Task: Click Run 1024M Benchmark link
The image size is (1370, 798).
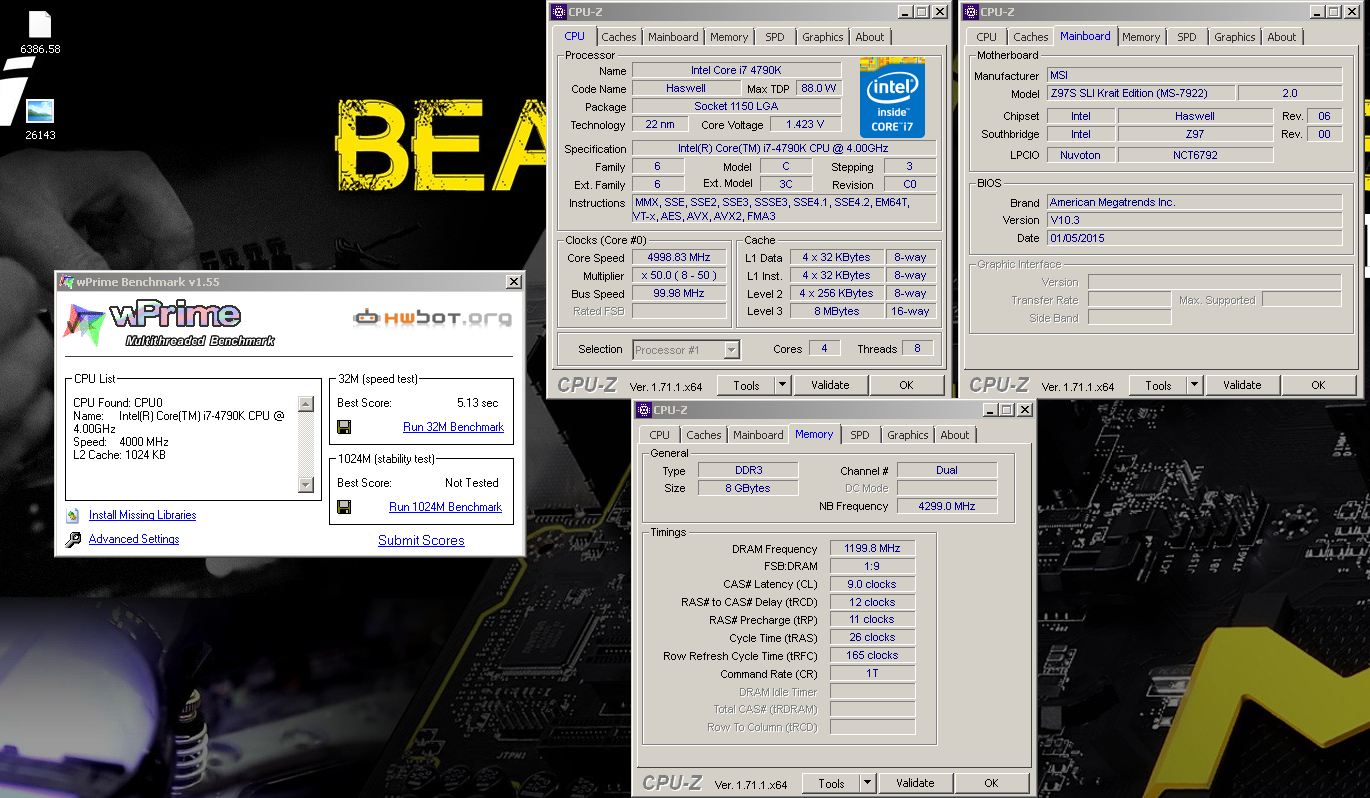Action: (x=445, y=507)
